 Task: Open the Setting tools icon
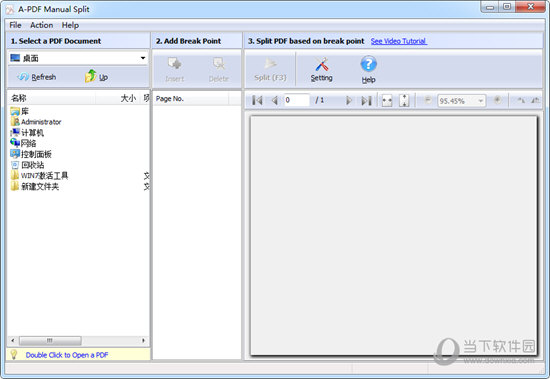321,64
